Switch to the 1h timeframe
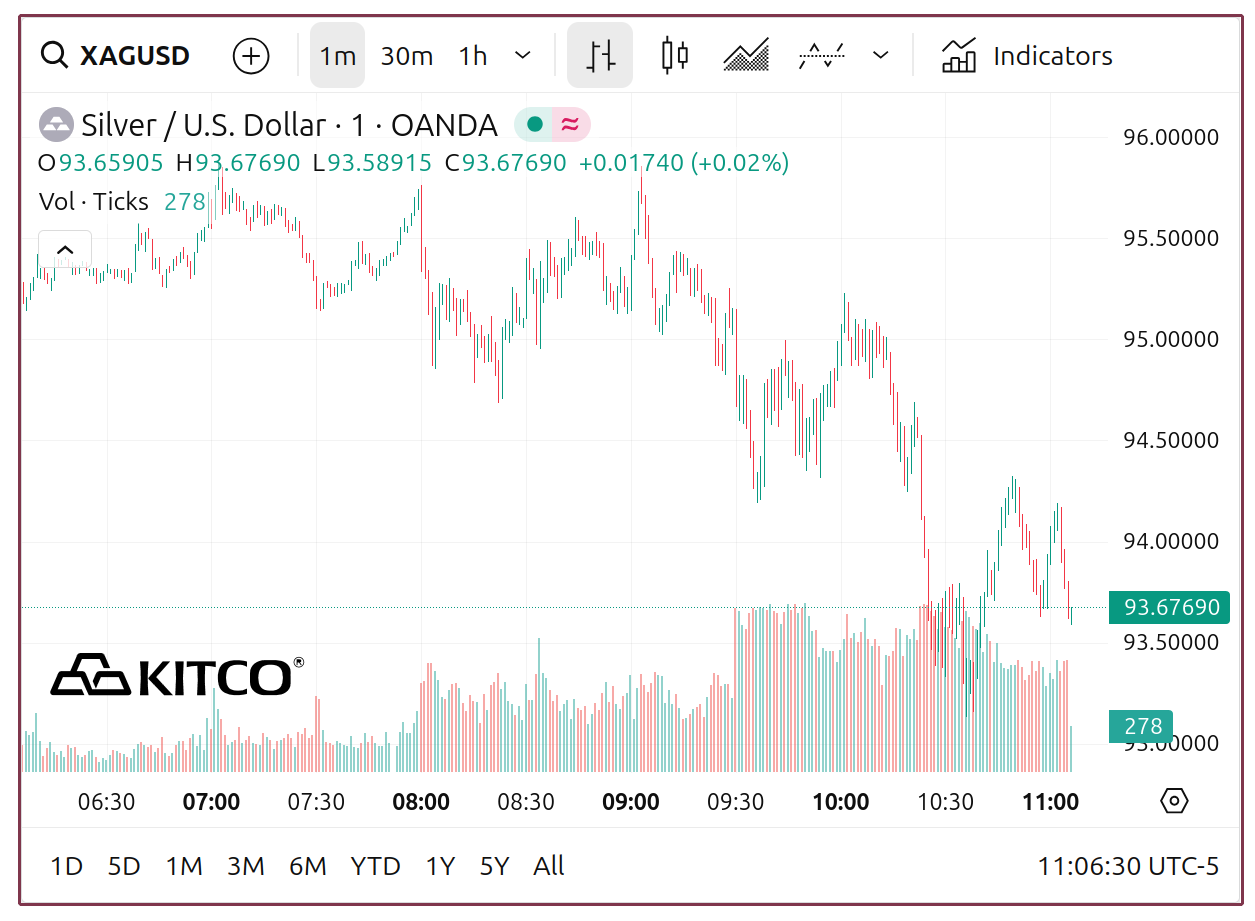Image resolution: width=1255 pixels, height=921 pixels. (473, 56)
